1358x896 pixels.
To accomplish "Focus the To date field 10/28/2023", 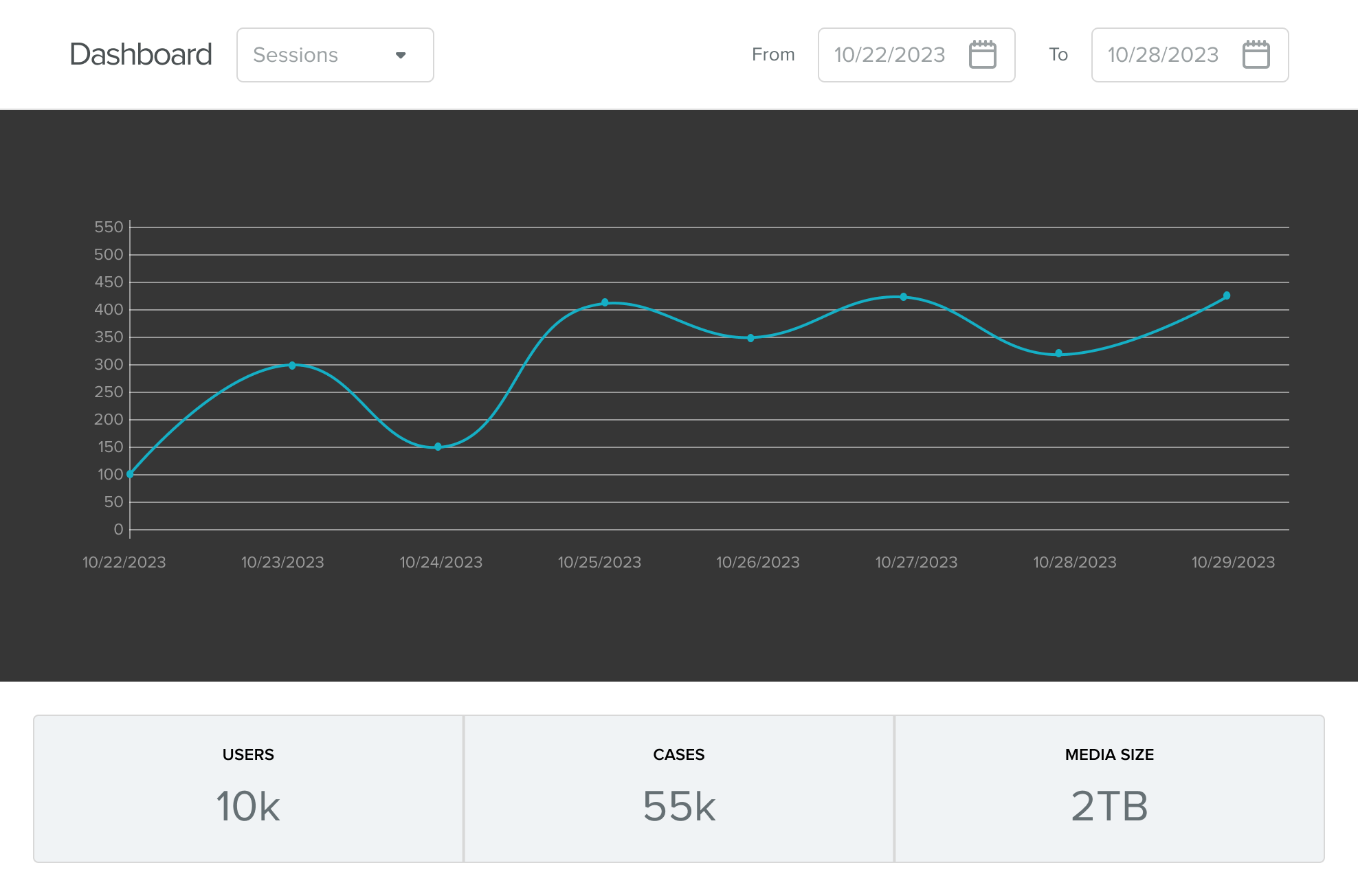I will point(1190,55).
